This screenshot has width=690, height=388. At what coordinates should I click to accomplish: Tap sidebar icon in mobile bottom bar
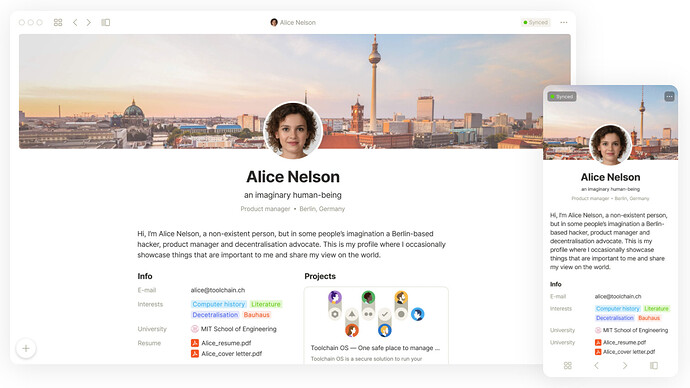click(654, 366)
